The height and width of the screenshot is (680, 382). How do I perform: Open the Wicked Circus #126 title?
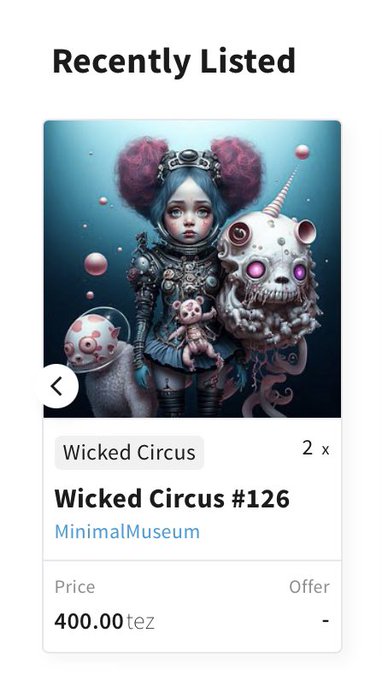(172, 499)
